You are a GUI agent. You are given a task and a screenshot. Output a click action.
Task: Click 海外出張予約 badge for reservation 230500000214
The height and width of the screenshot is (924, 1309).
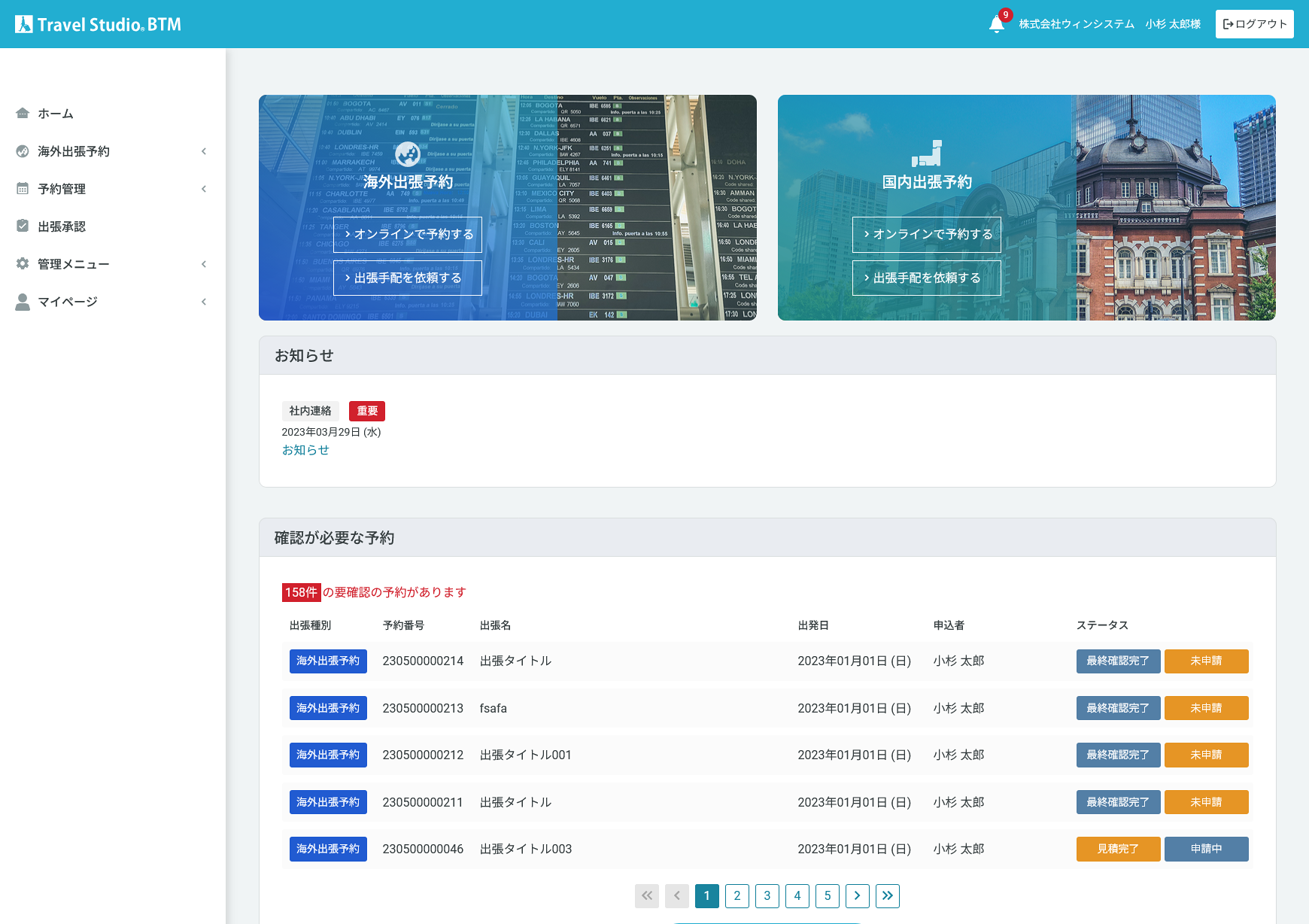pyautogui.click(x=328, y=661)
